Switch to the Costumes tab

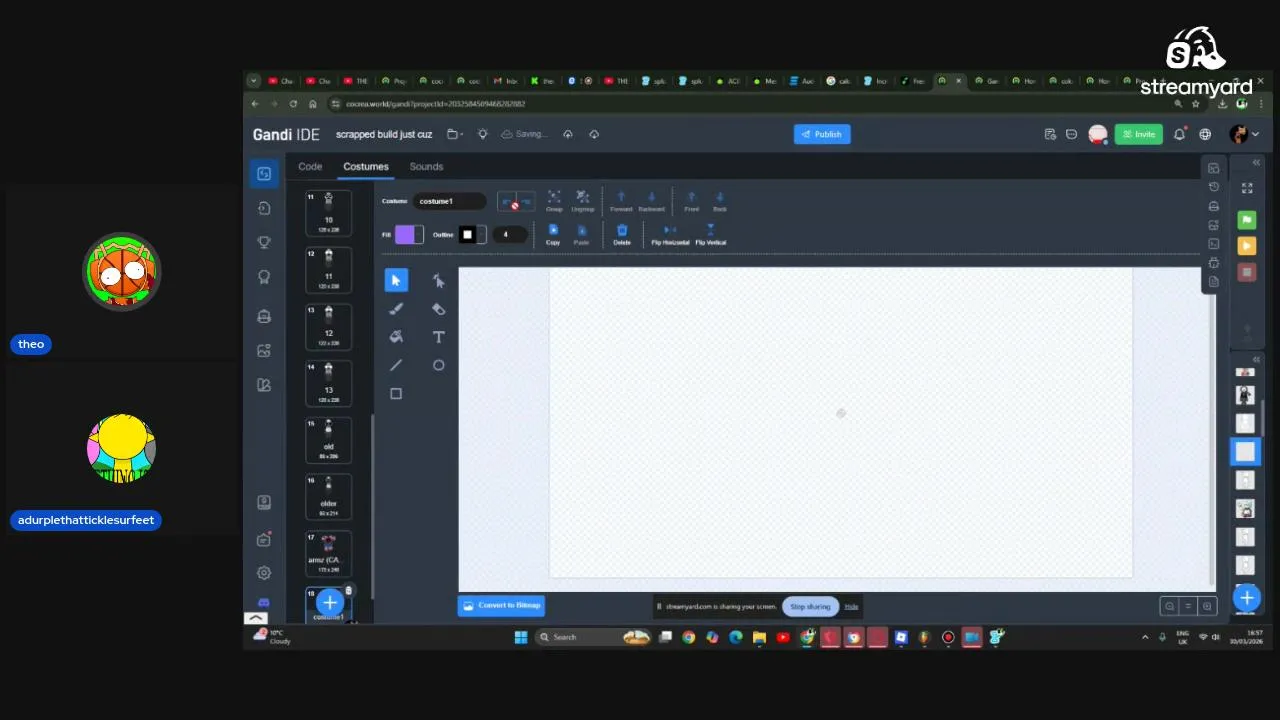pyautogui.click(x=366, y=167)
